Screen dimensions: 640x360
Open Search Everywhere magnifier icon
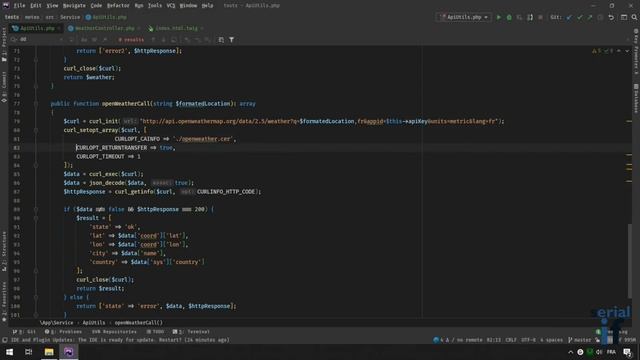634,17
